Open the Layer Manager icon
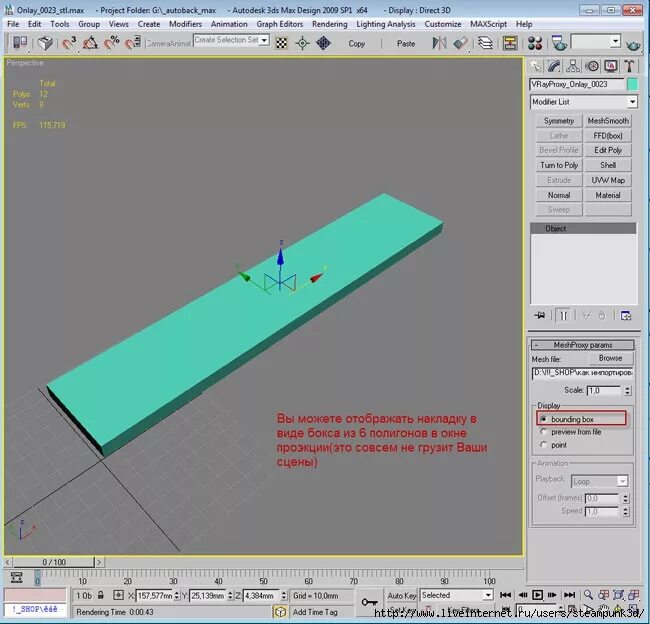The image size is (650, 624). pos(485,43)
